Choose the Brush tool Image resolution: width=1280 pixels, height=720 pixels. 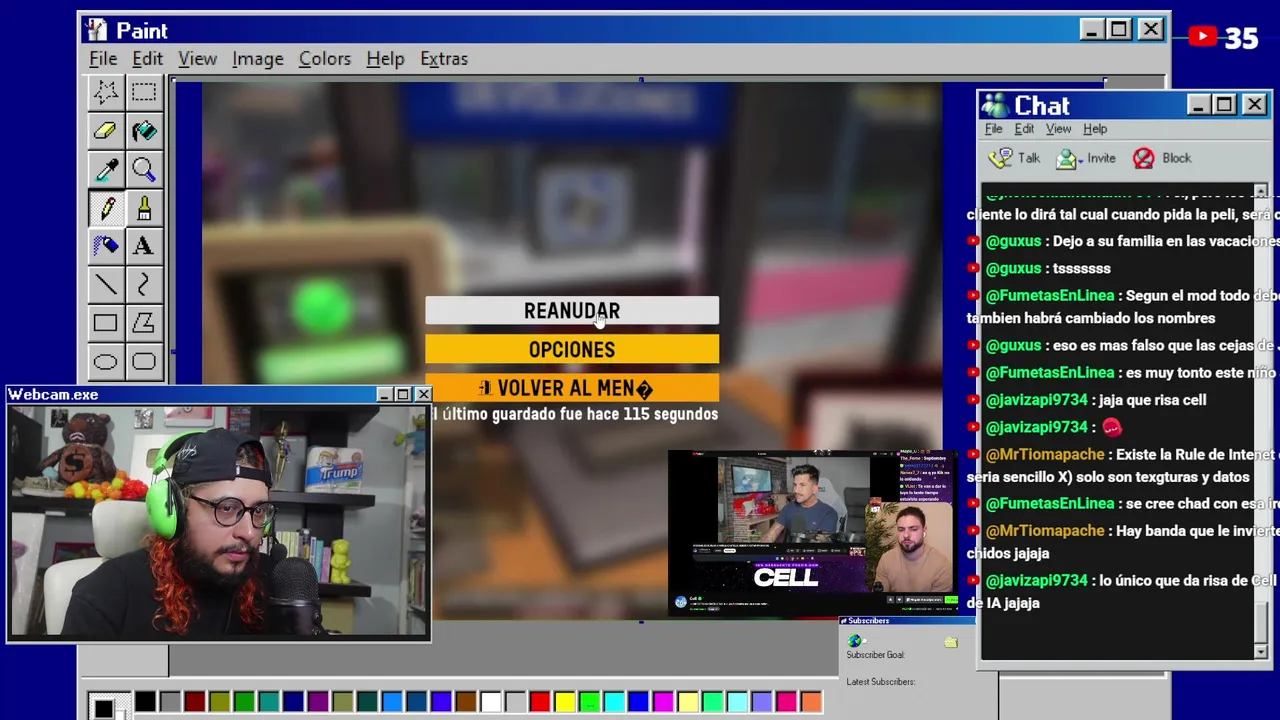143,208
